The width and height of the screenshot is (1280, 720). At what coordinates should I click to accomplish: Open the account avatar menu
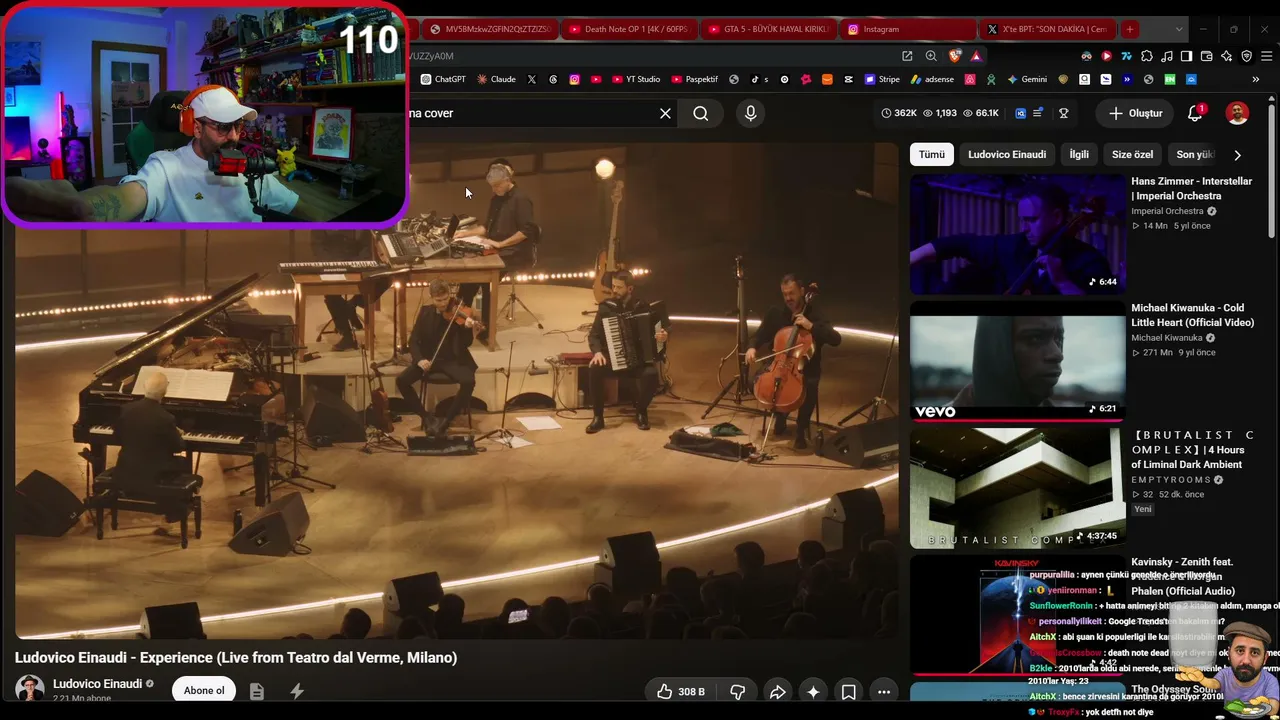tap(1238, 113)
